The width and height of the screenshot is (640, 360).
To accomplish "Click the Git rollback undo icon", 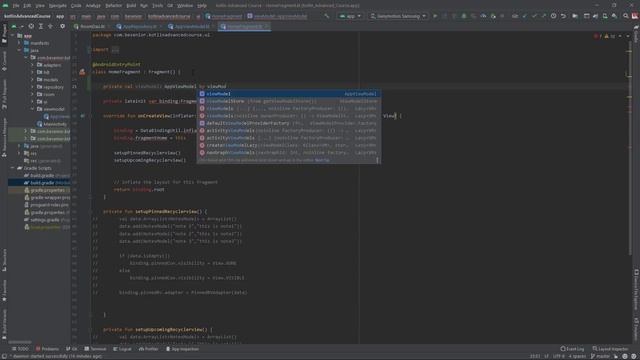I will tap(563, 16).
